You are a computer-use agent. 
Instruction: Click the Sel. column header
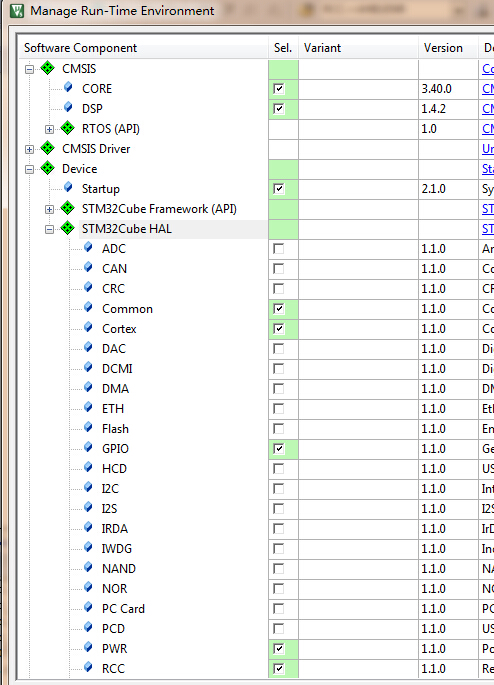(283, 48)
